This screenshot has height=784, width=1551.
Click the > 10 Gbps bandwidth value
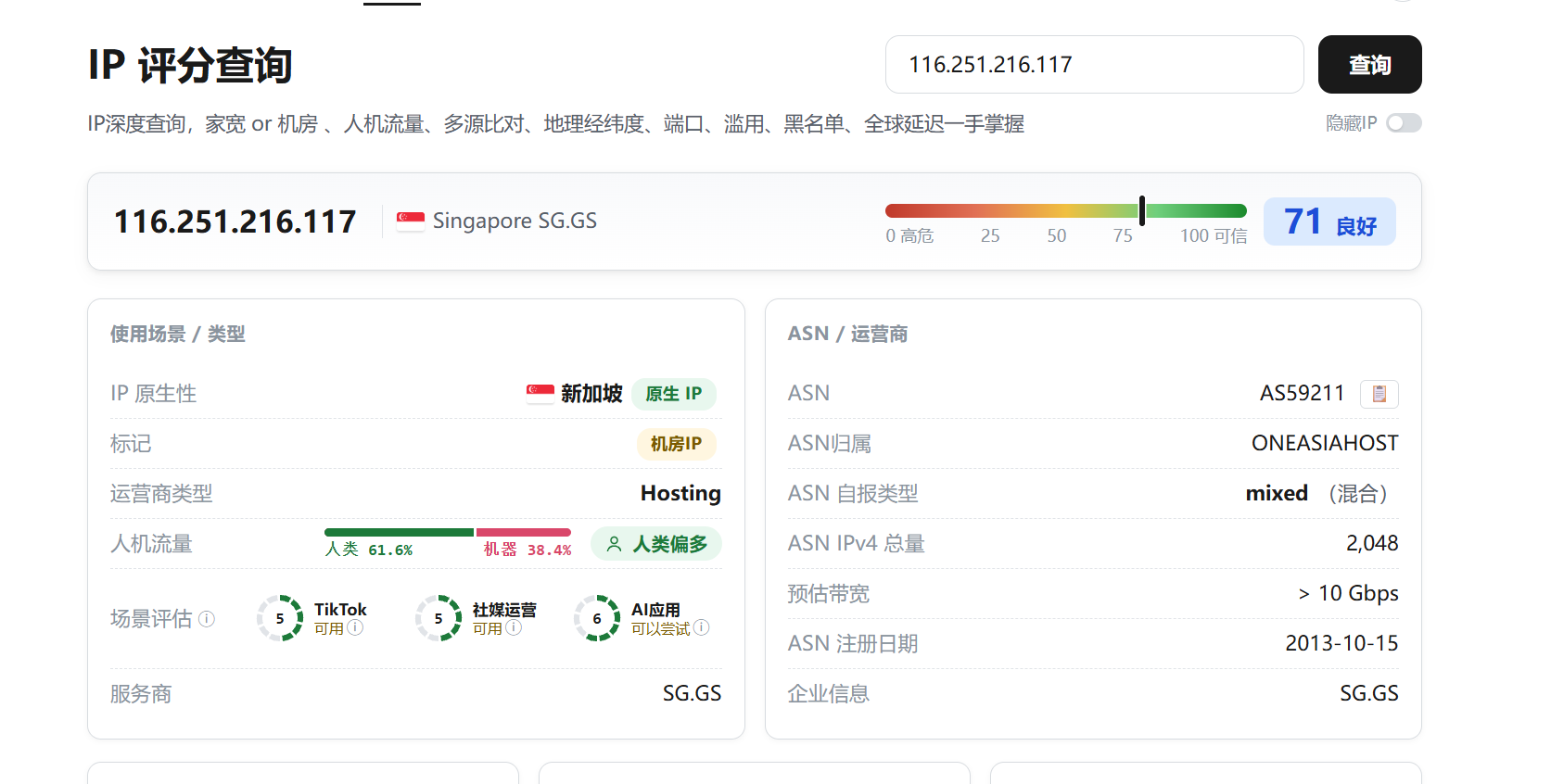pos(1348,593)
